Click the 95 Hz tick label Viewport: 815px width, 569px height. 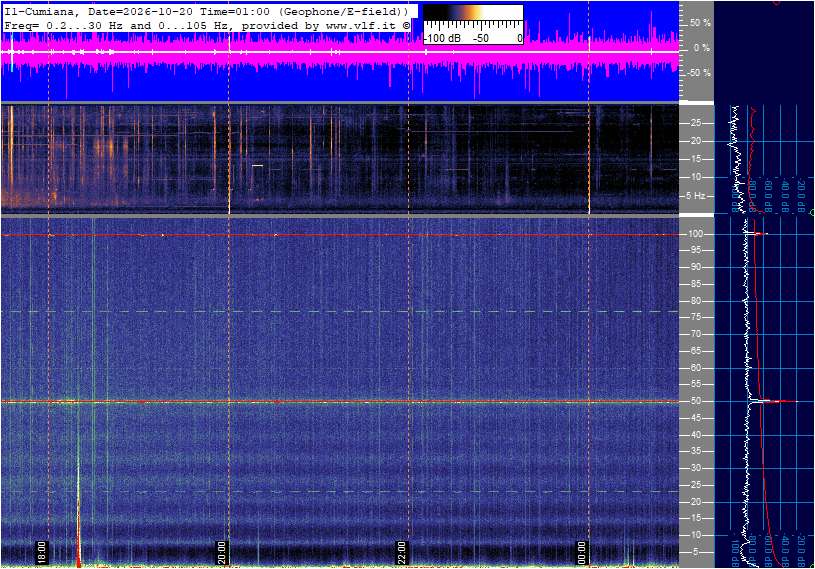click(695, 250)
